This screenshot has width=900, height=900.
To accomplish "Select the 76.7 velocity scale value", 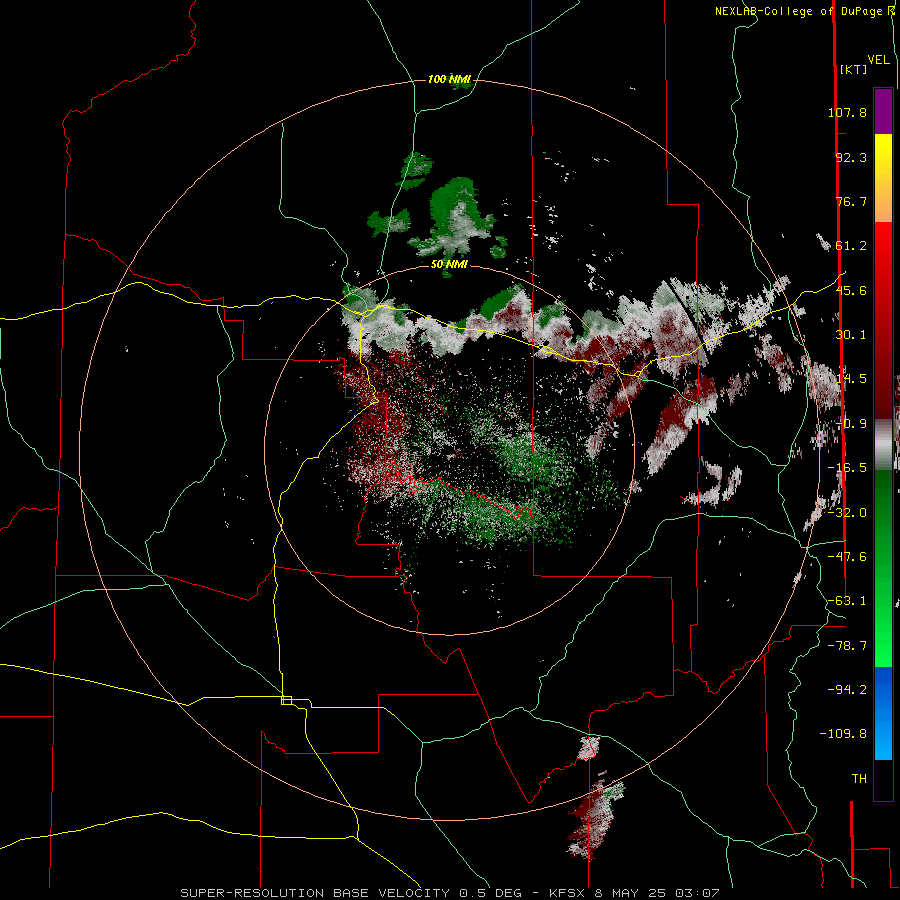I will [851, 201].
